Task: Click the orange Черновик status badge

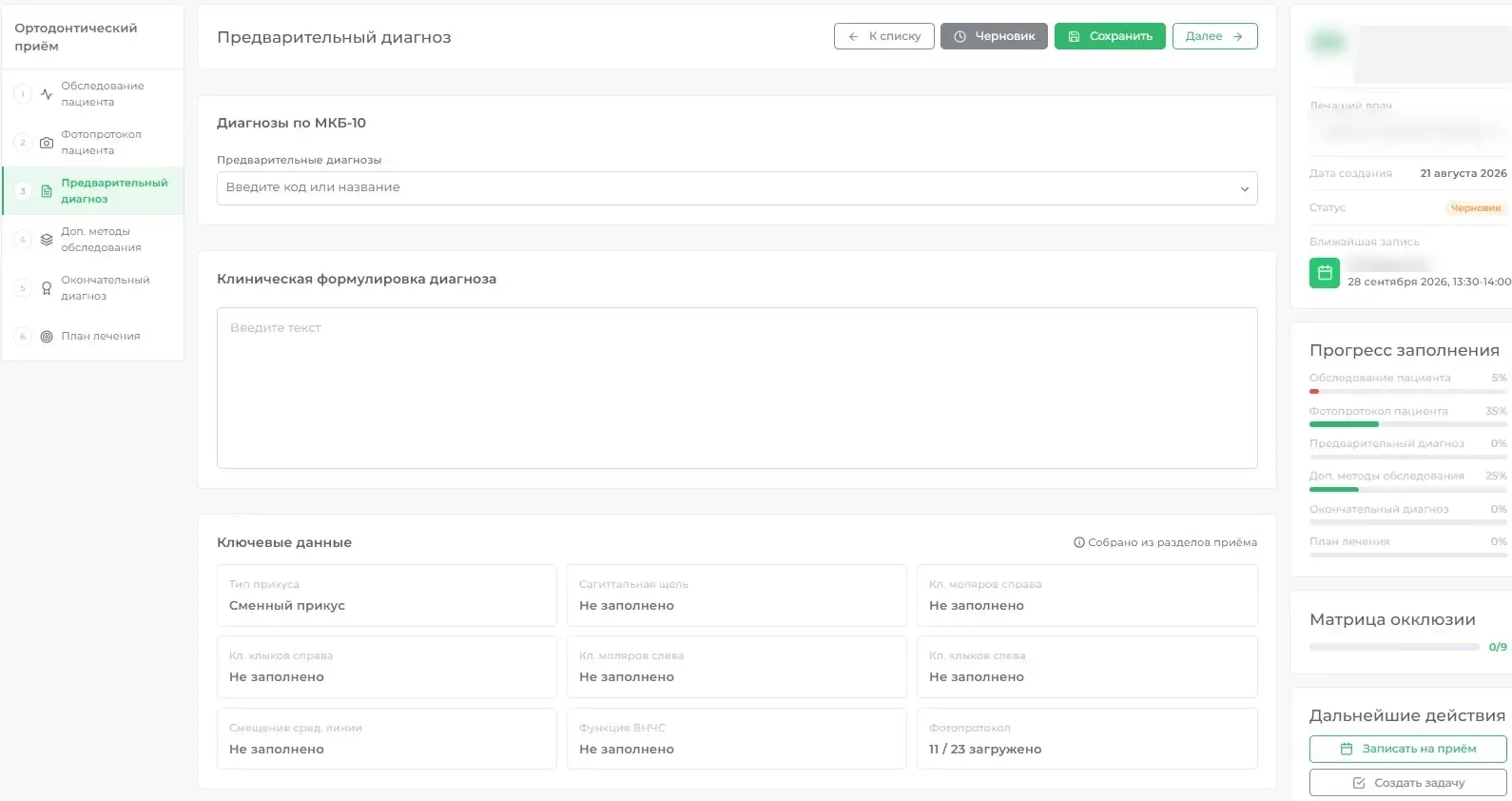Action: coord(1476,208)
